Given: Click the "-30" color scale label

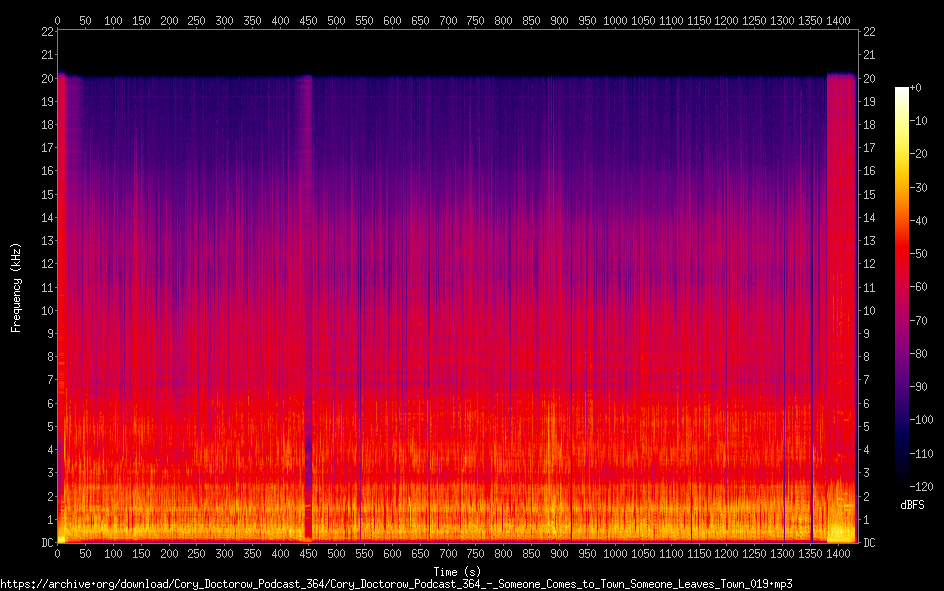Looking at the screenshot, I should pos(919,188).
